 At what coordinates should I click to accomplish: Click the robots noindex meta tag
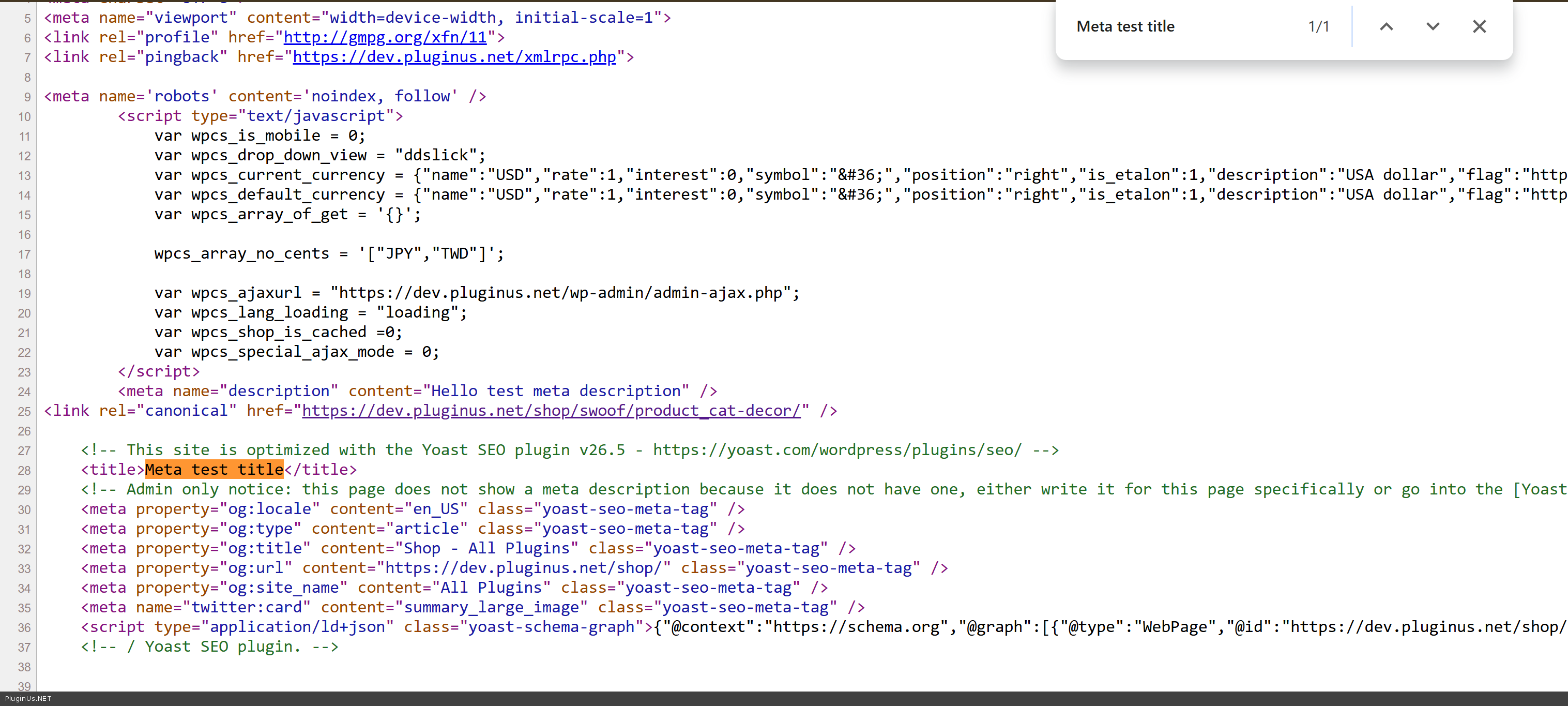pyautogui.click(x=264, y=96)
